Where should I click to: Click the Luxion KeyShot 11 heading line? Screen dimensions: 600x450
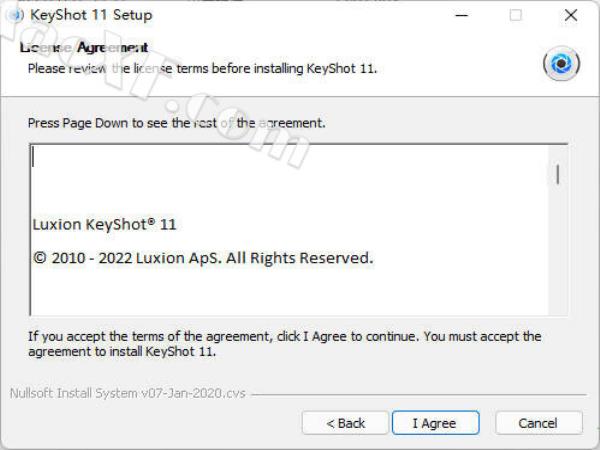104,224
